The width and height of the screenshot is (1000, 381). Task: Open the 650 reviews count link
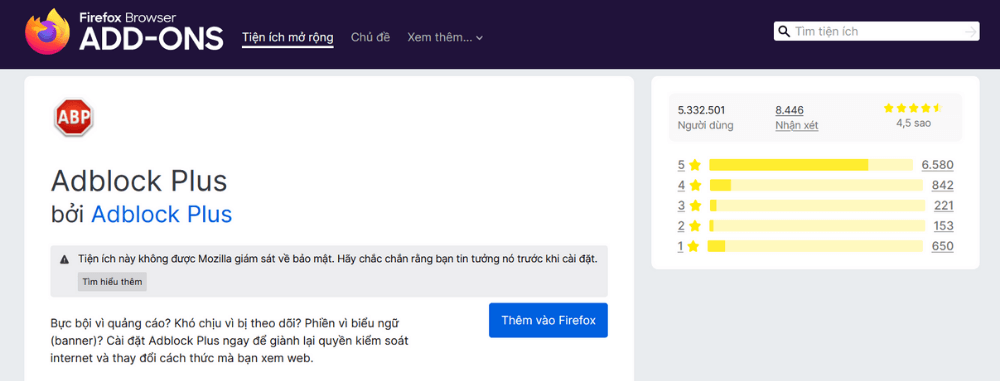click(943, 246)
